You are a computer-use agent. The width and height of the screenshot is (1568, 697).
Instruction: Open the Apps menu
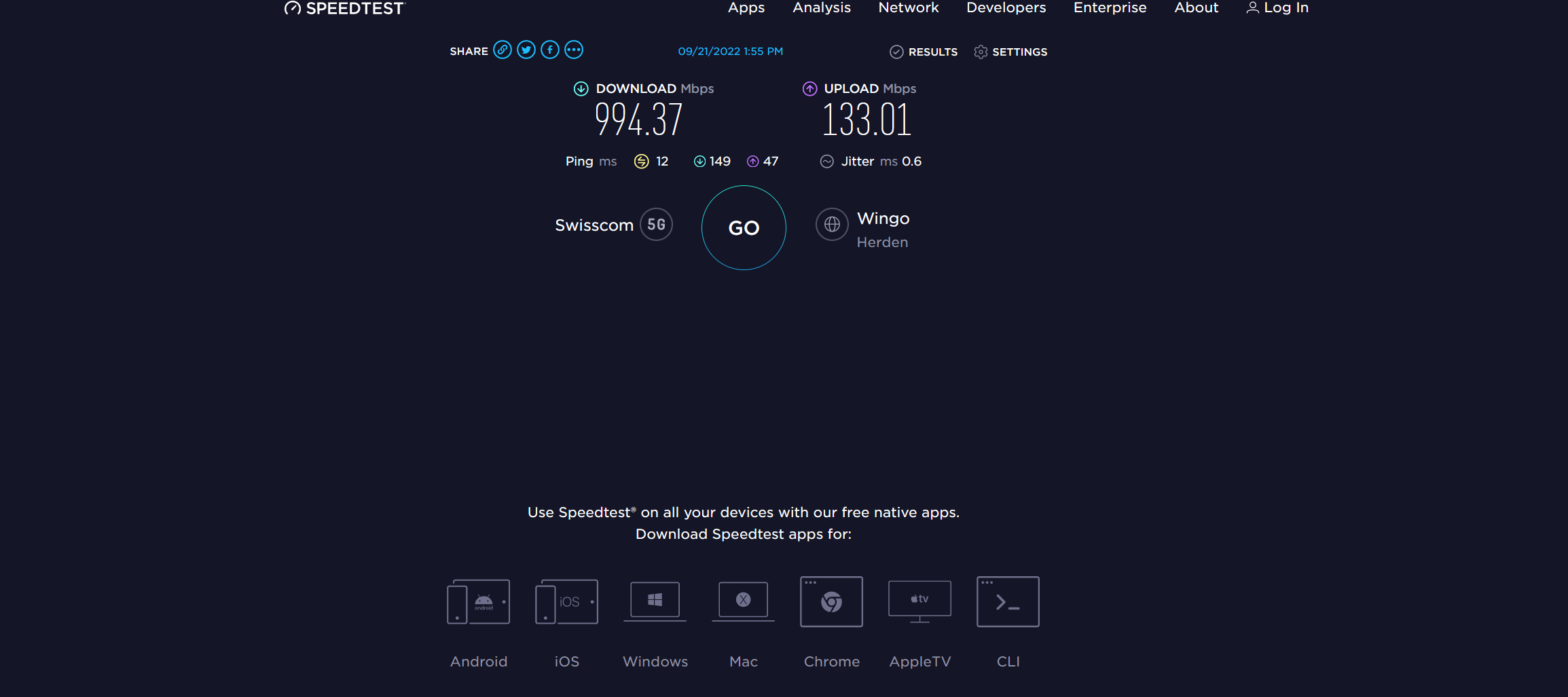[x=746, y=7]
